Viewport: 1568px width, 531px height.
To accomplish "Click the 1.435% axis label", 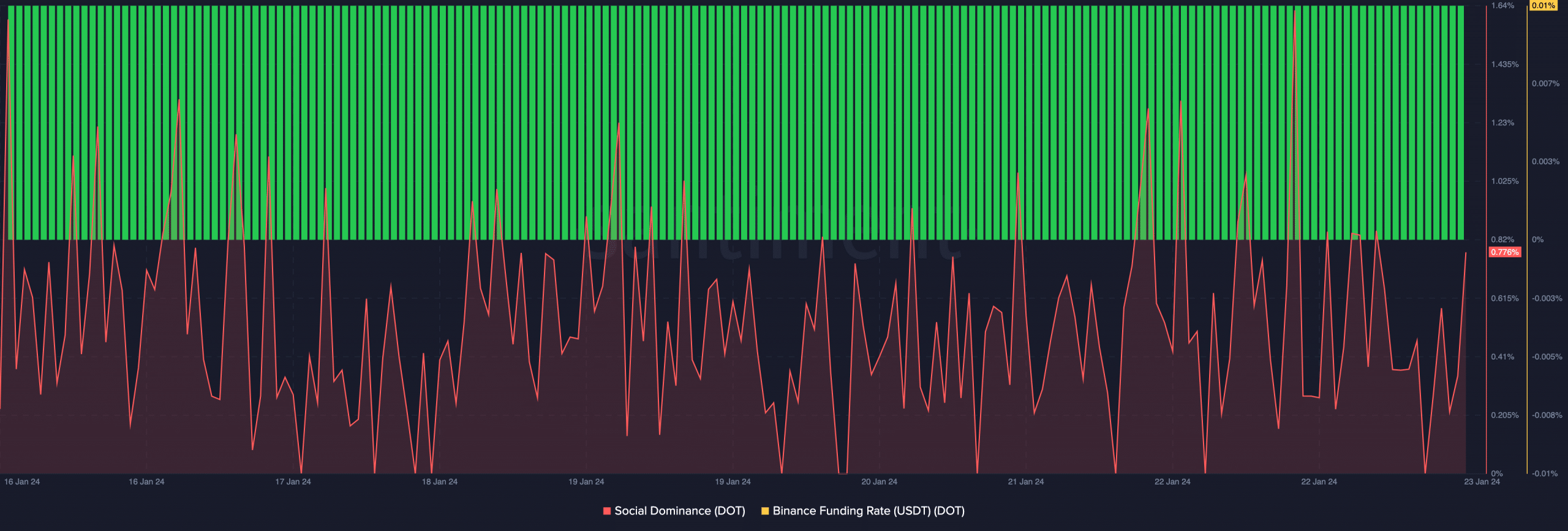I will click(1505, 64).
